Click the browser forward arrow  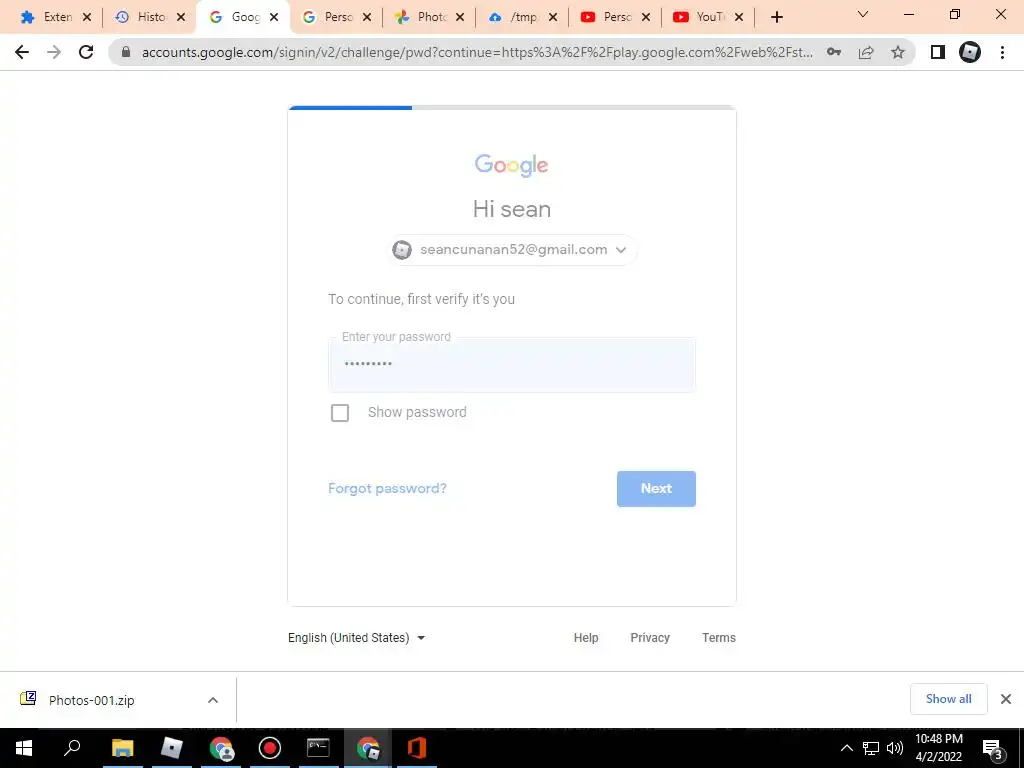[x=54, y=52]
